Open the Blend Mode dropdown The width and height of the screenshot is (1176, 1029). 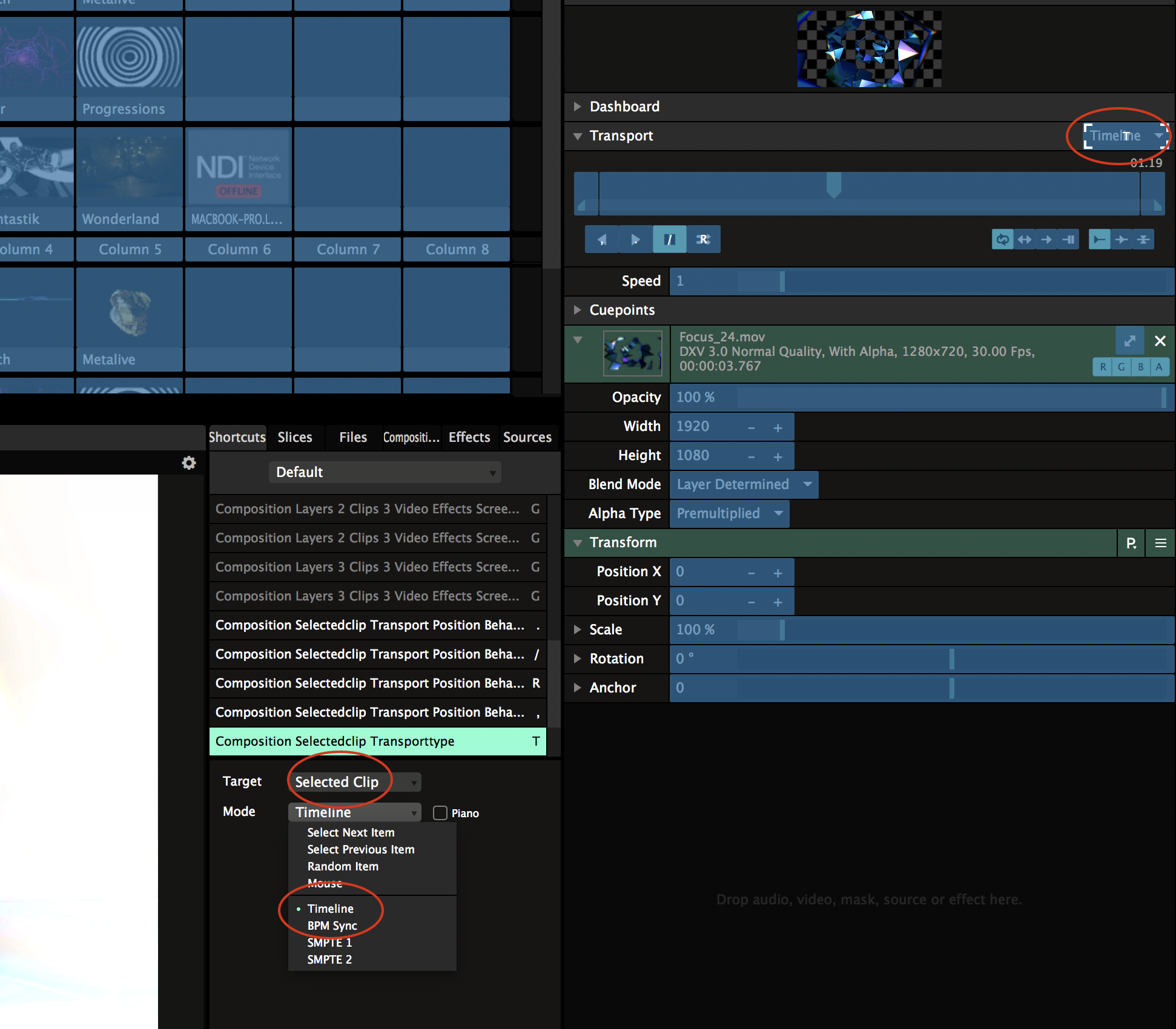pyautogui.click(x=744, y=485)
